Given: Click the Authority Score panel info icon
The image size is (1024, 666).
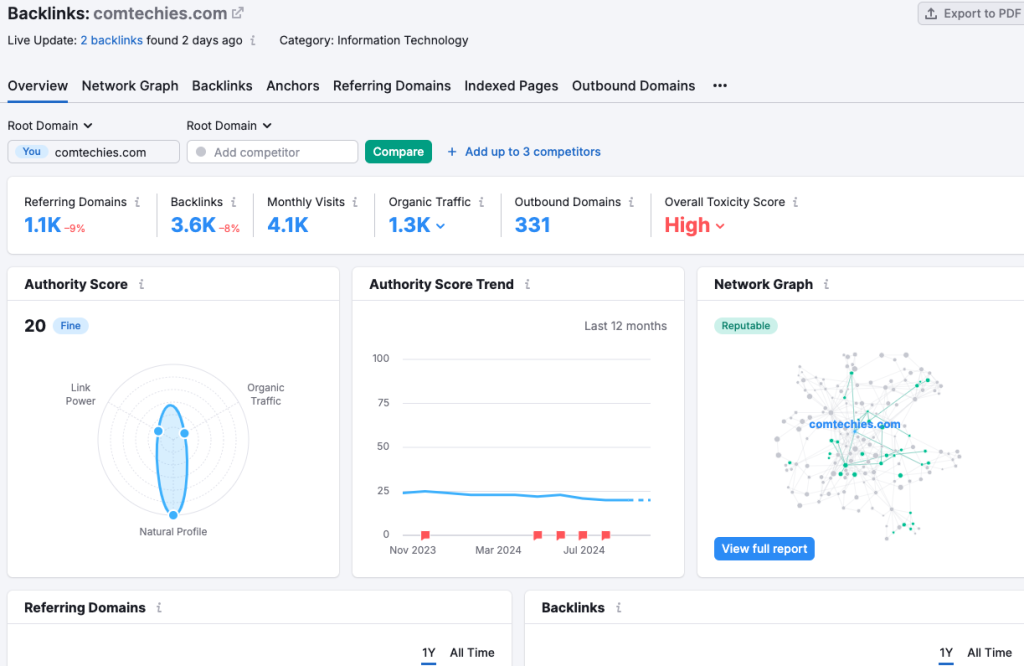Looking at the screenshot, I should [142, 285].
